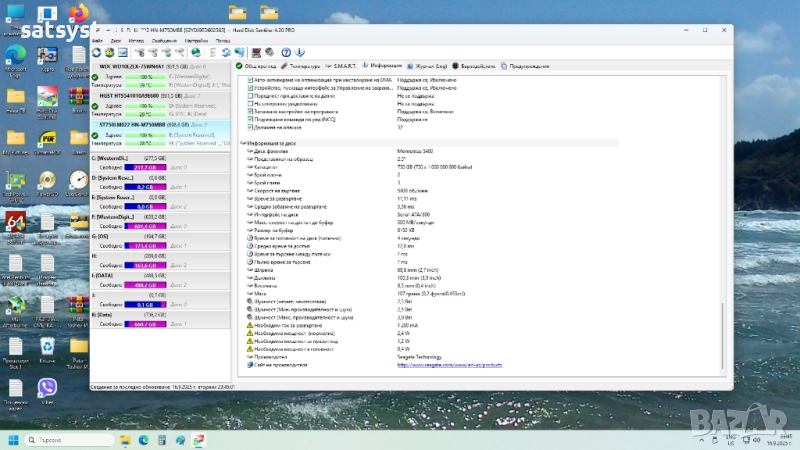Screen dimensions: 800x450
Task: Click the green health checkmark for WDC WD10EZEX
Action: click(x=94, y=76)
